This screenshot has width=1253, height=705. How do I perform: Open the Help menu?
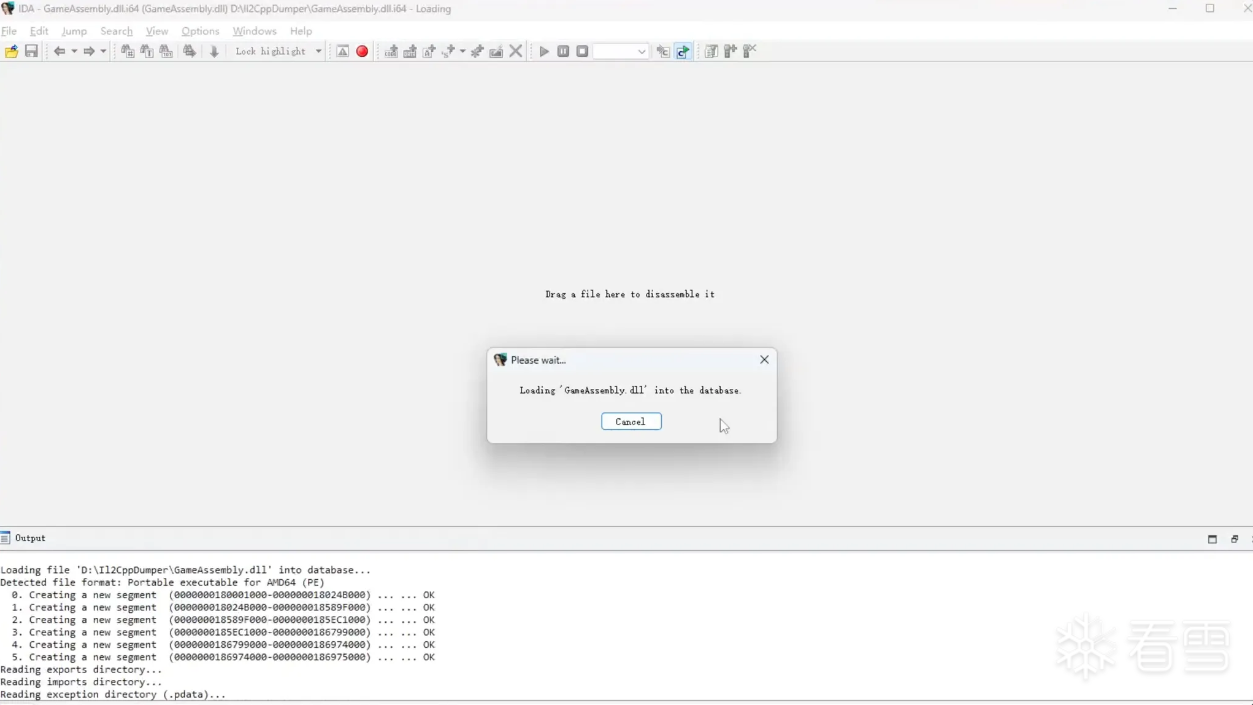[301, 31]
